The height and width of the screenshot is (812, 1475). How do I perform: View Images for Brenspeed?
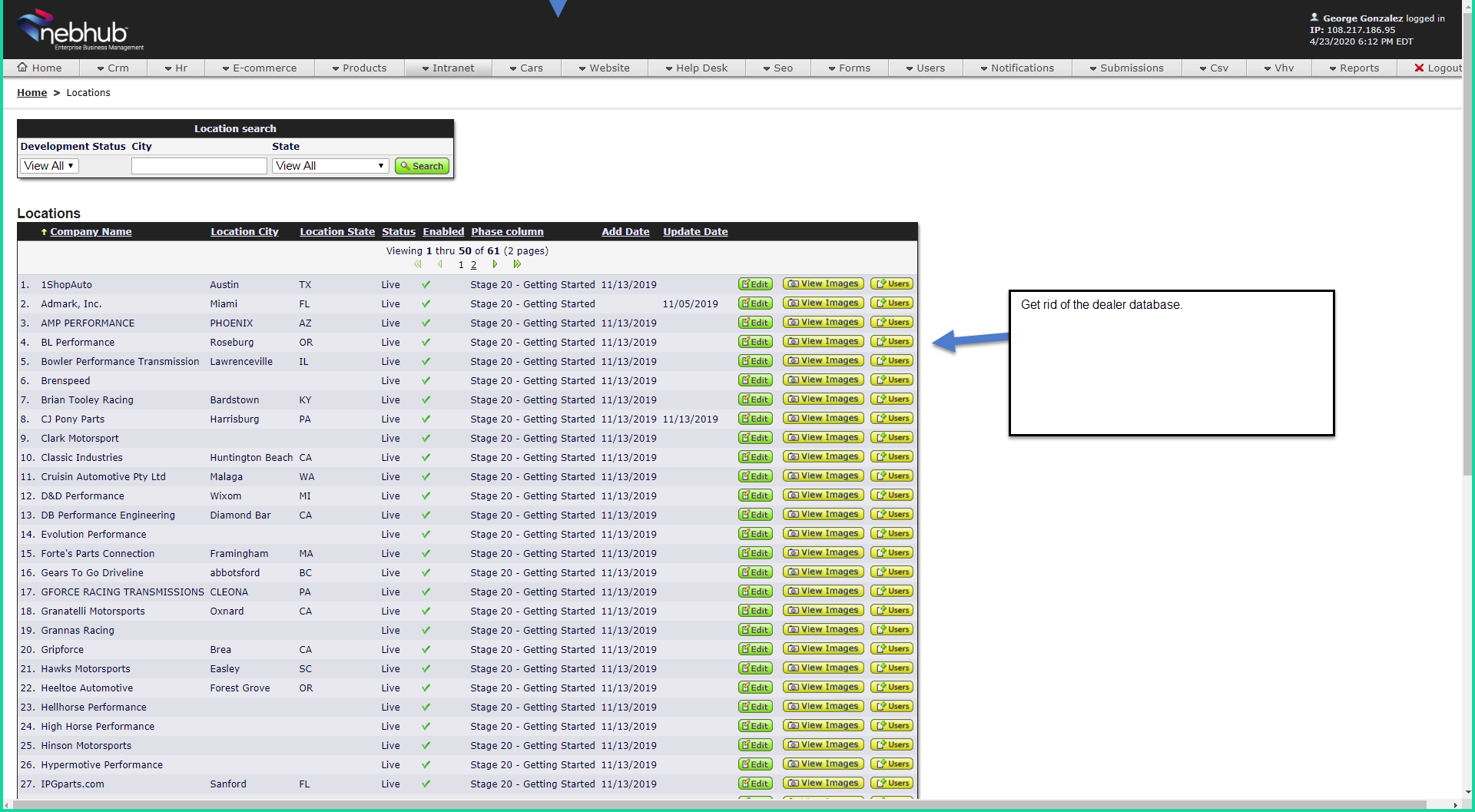(x=824, y=380)
